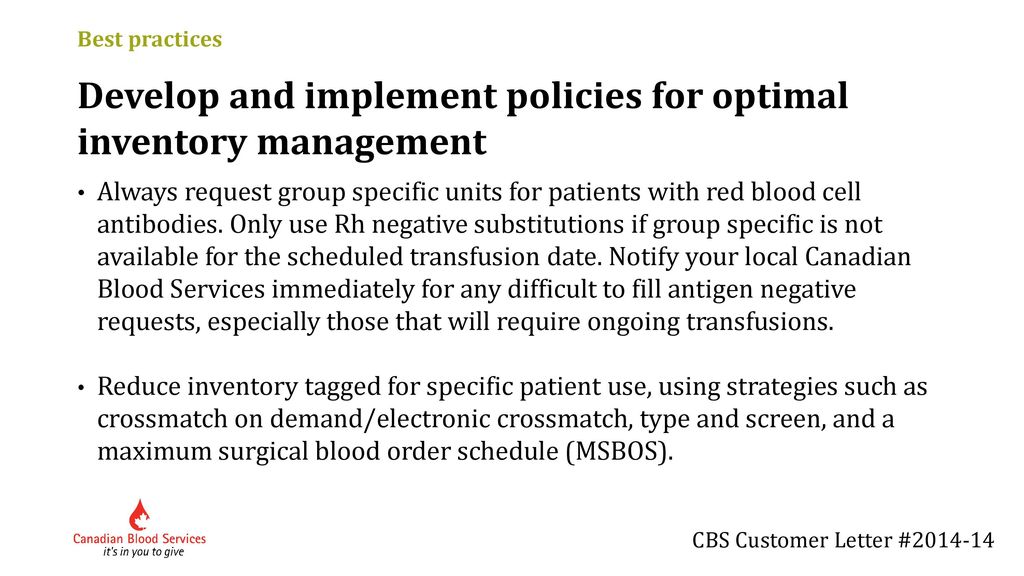The height and width of the screenshot is (576, 1024).
Task: Click 'maximum surgical blood order schedule' text
Action: (328, 452)
